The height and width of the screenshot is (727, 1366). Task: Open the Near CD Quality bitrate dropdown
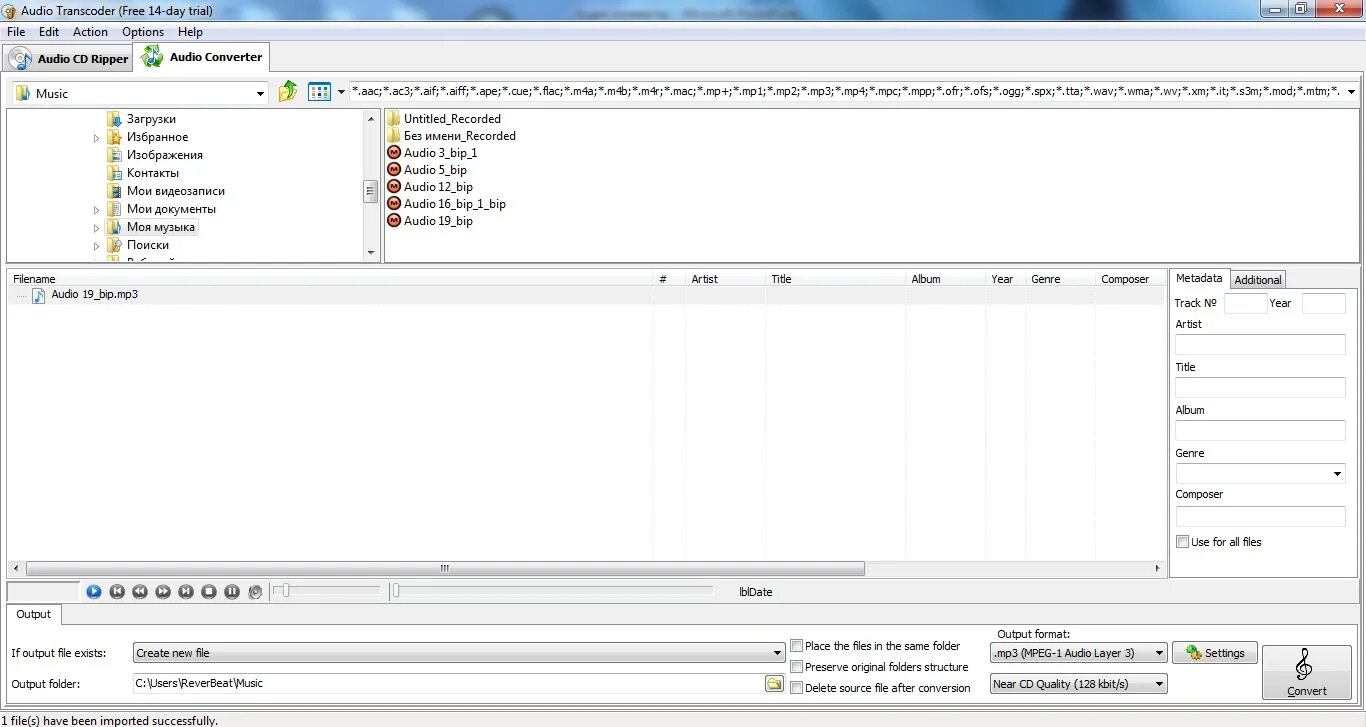pyautogui.click(x=1079, y=684)
